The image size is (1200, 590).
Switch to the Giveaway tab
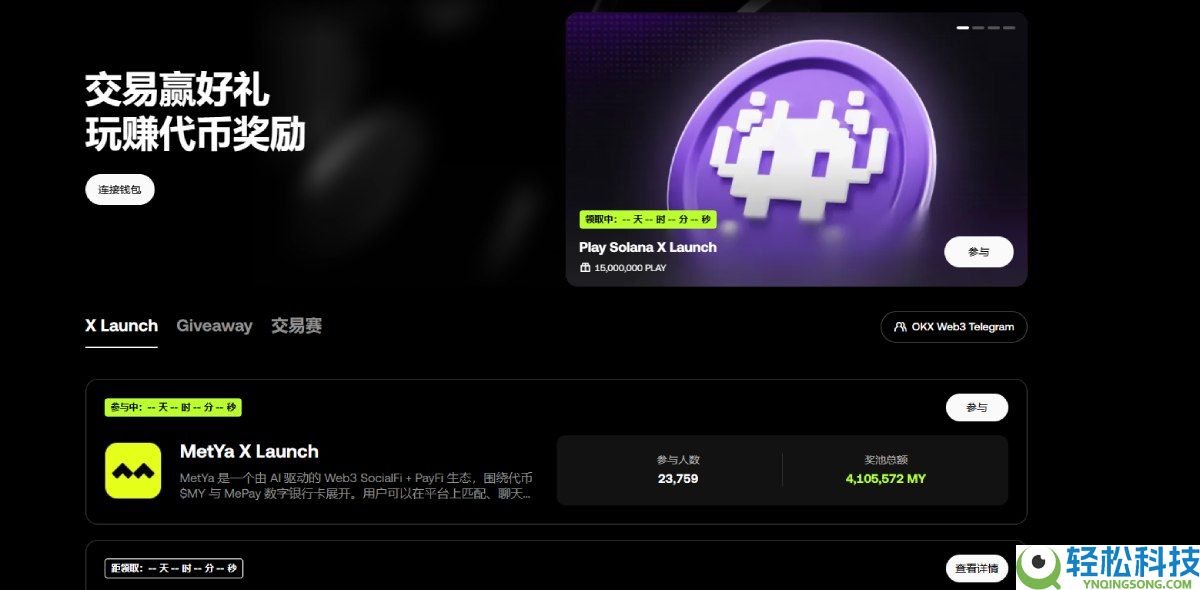pos(214,326)
